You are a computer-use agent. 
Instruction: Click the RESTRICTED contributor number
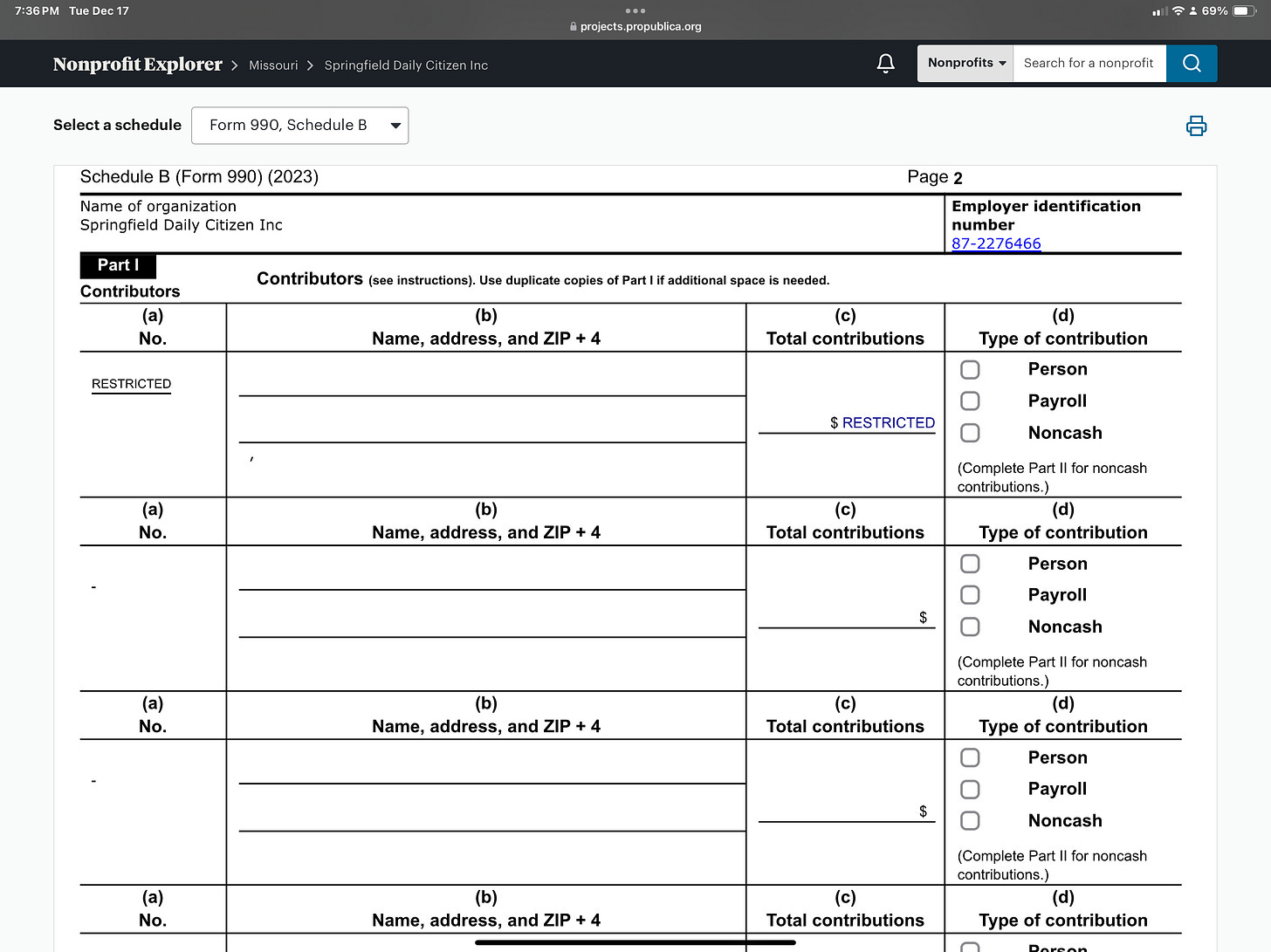click(x=131, y=384)
